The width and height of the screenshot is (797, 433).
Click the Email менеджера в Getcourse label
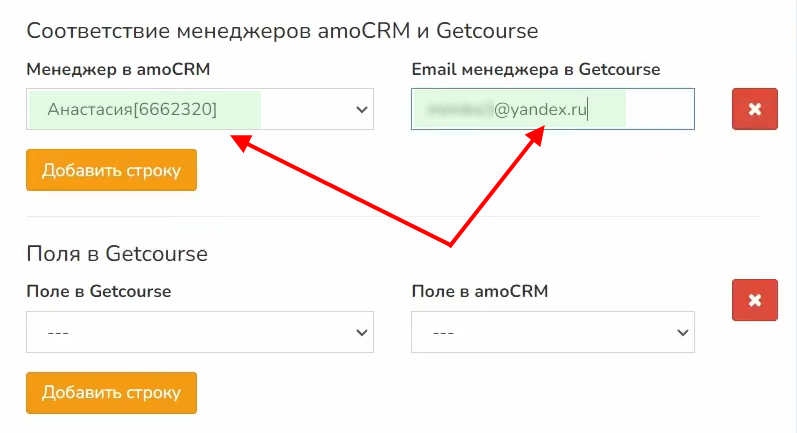click(x=536, y=69)
